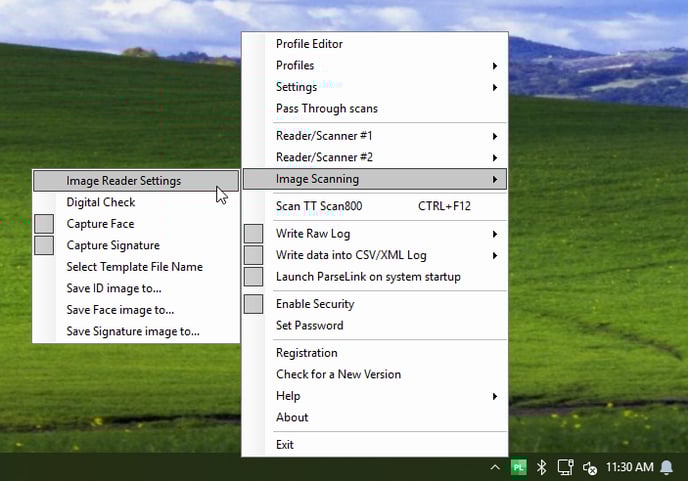Toggle the Capture Signature checkbox
The image size is (688, 481).
coord(44,245)
